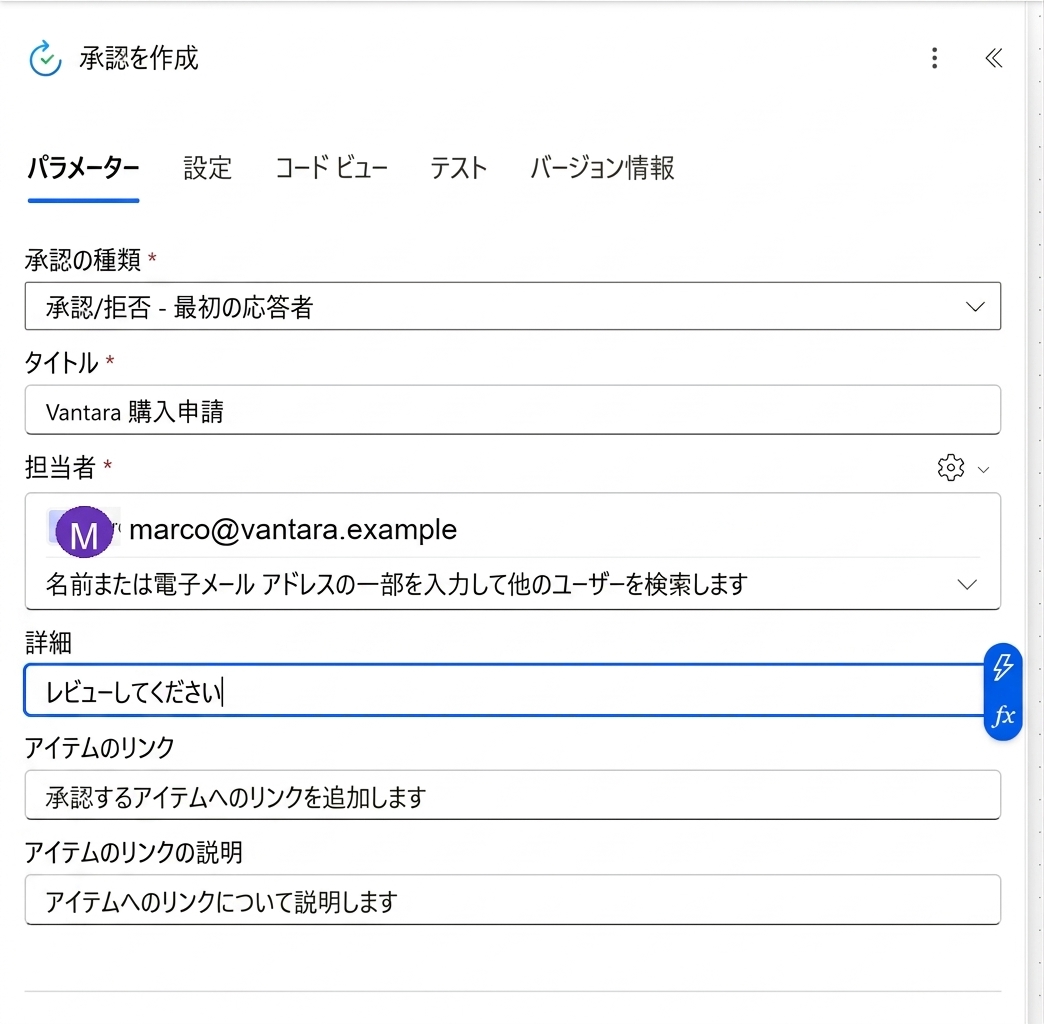Click the 承認を作成 panel title
1044x1024 pixels.
coord(138,59)
